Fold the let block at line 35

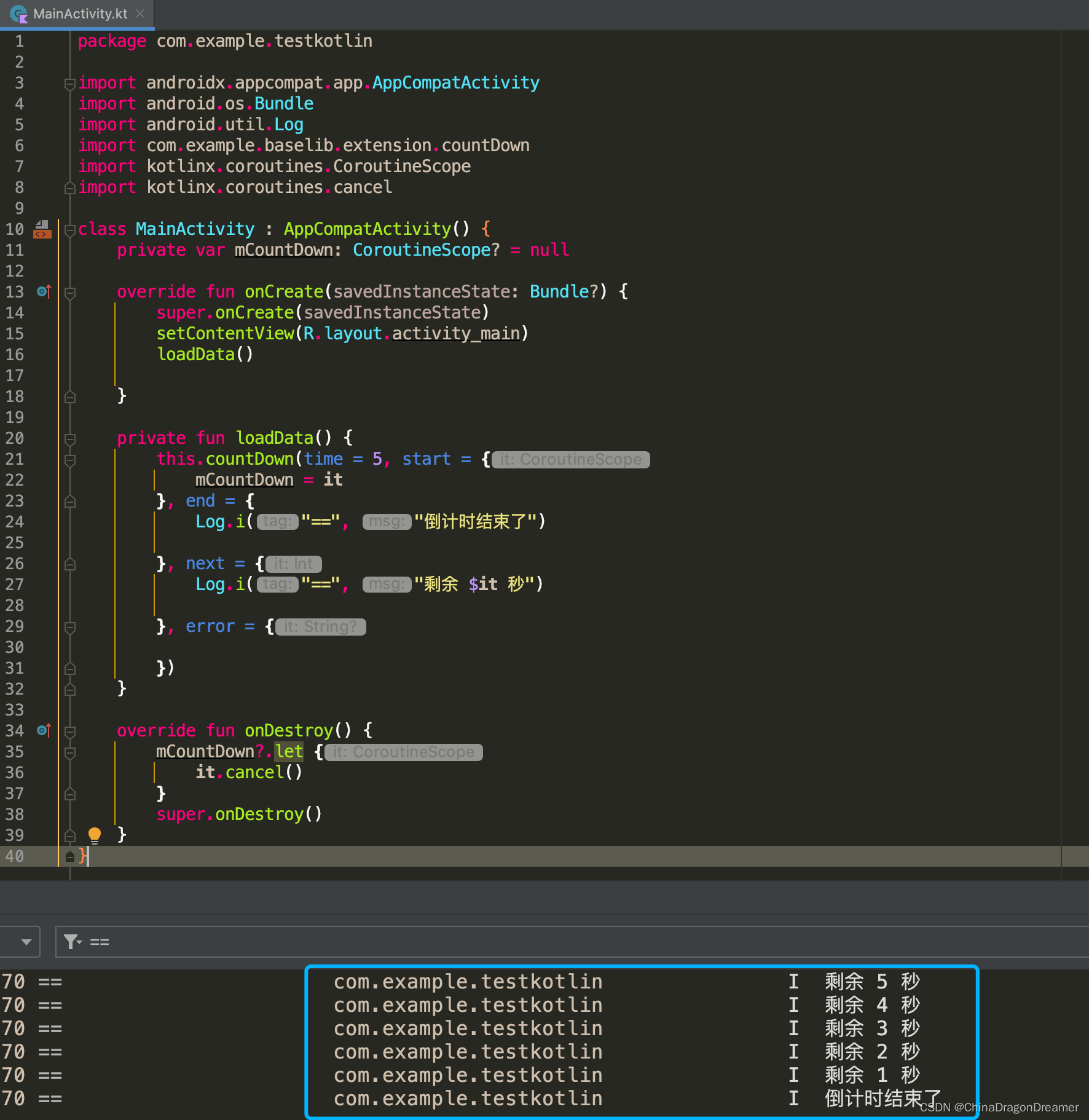coord(70,752)
